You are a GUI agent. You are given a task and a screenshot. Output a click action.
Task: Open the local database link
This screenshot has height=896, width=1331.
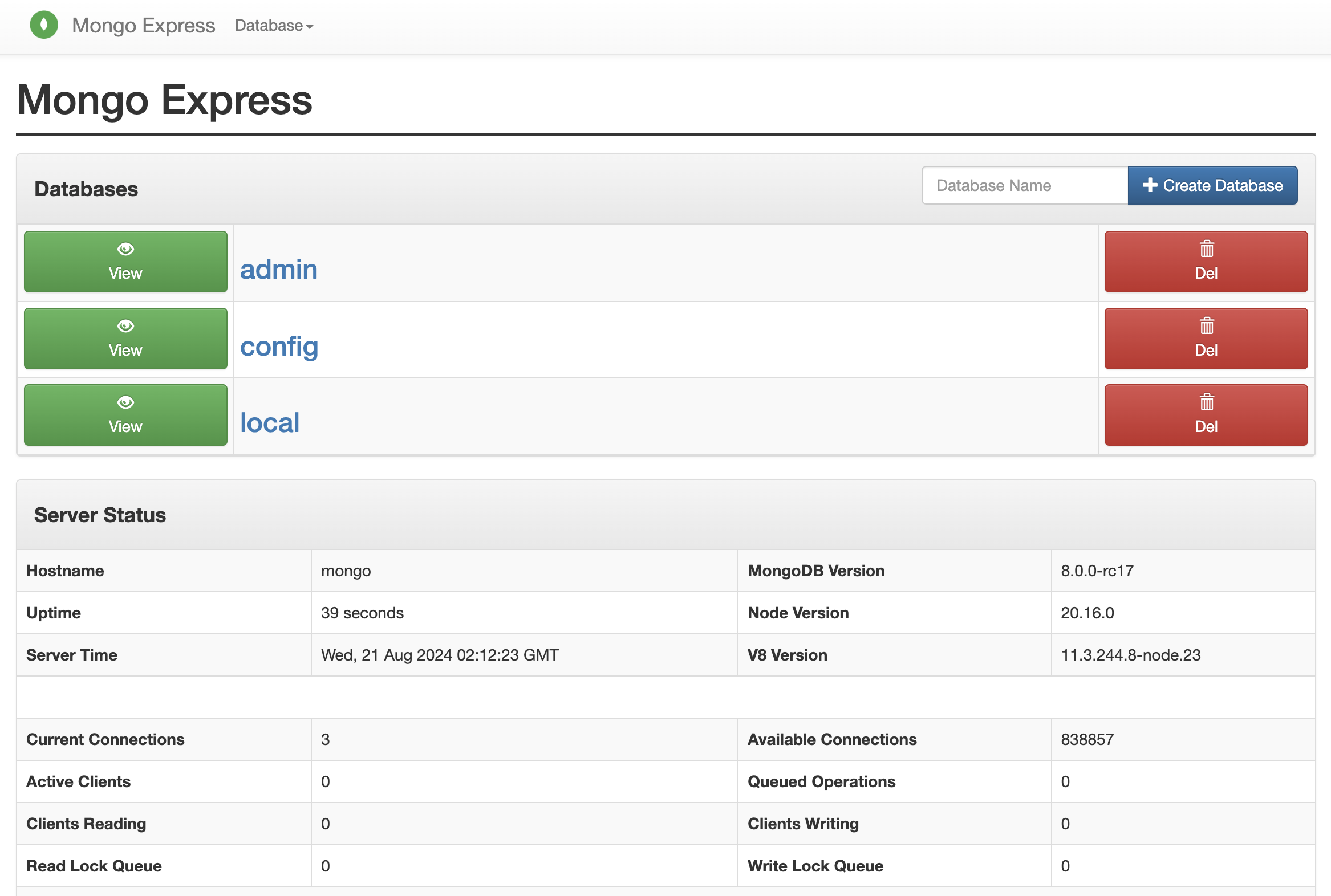[269, 423]
